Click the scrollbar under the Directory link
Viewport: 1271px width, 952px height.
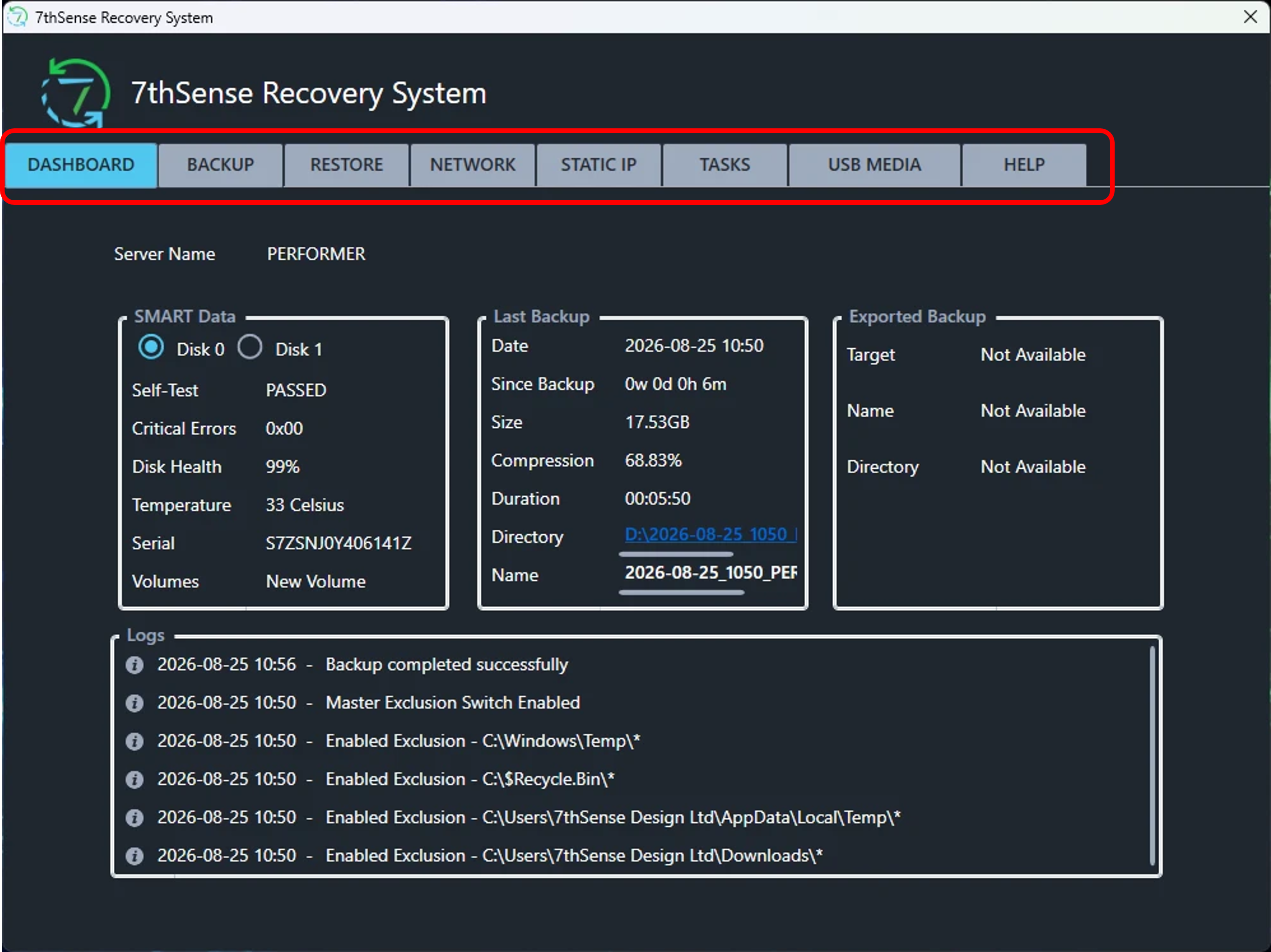[x=676, y=554]
